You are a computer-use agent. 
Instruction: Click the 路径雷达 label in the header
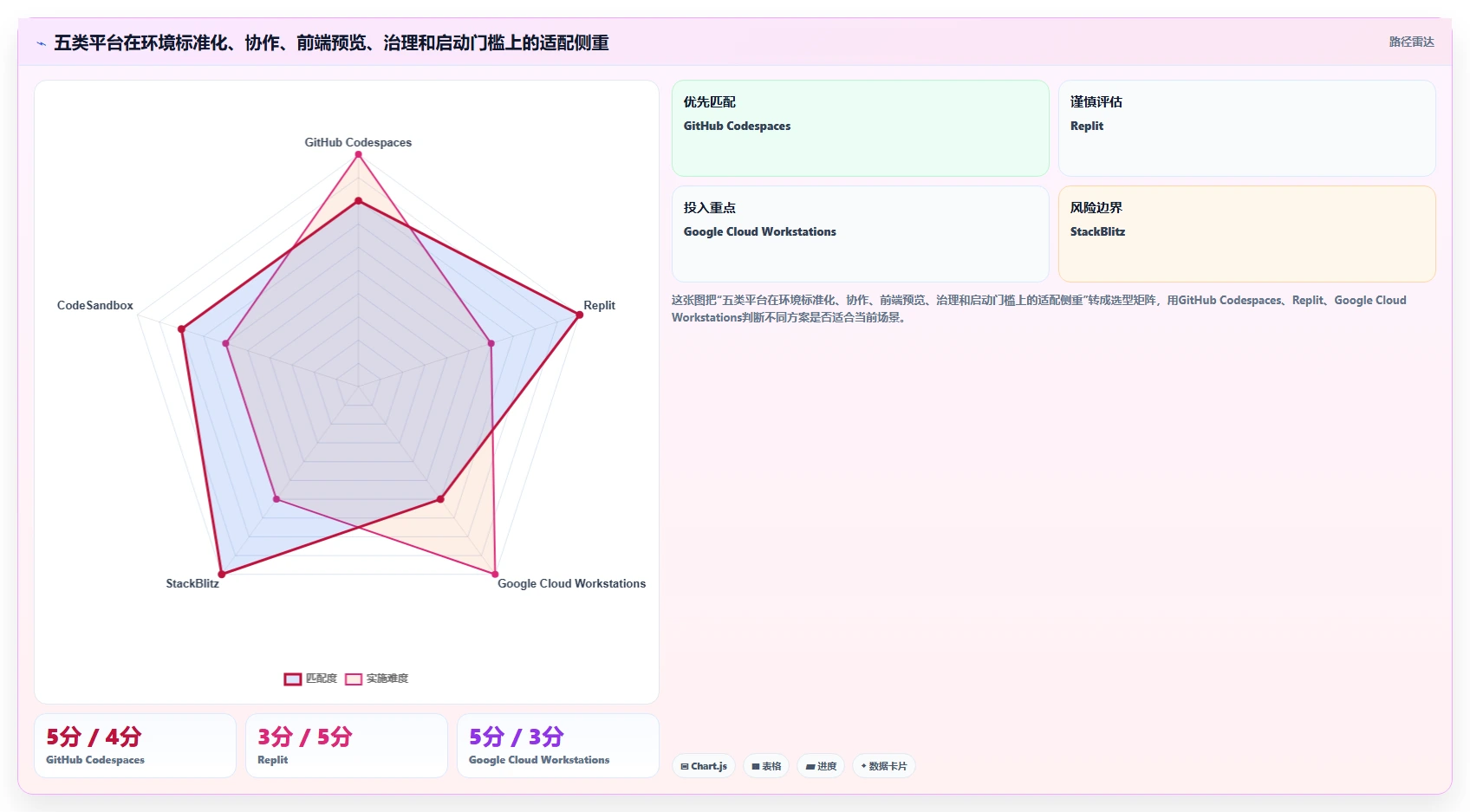pyautogui.click(x=1411, y=42)
